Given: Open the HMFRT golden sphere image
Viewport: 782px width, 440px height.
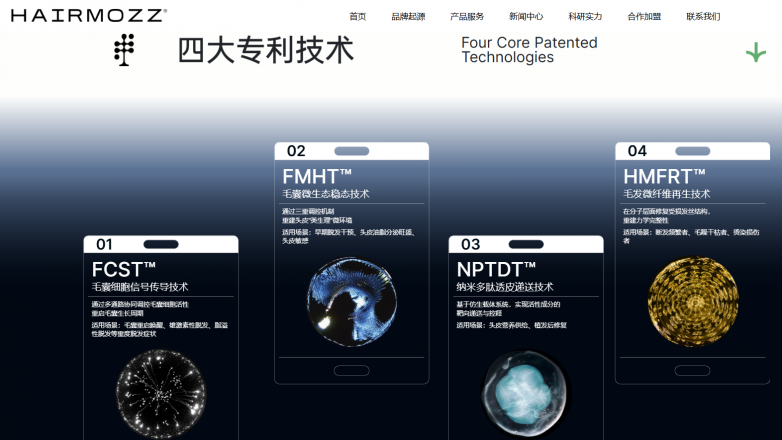Looking at the screenshot, I should 693,301.
